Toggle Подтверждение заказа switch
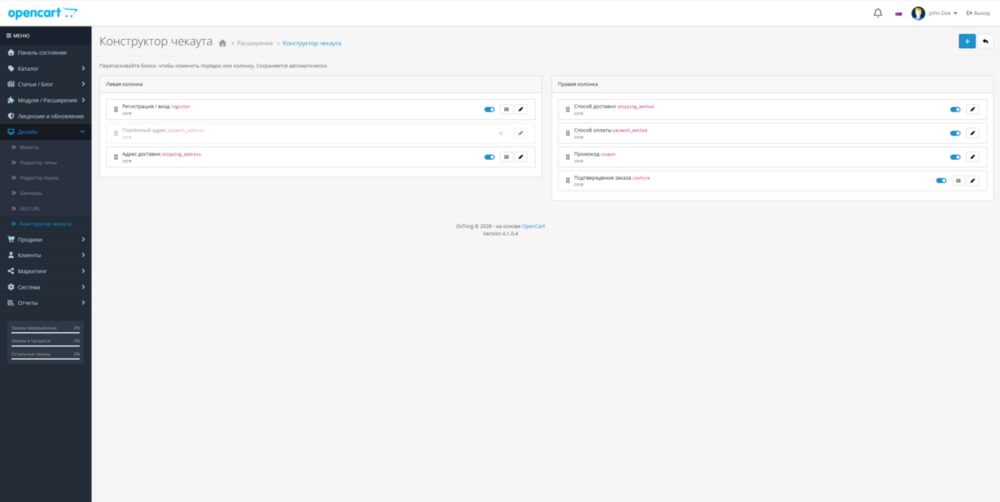 (941, 181)
